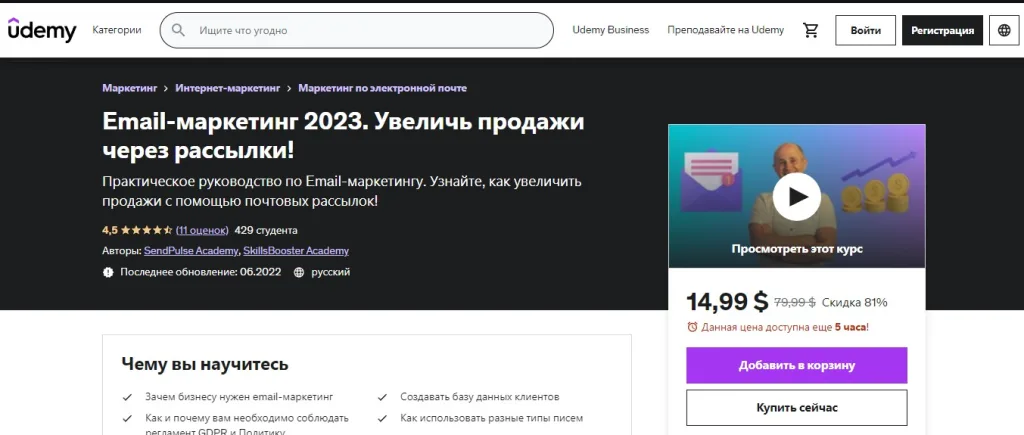1024x435 pixels.
Task: Click 'Купить сейчас' button
Action: (797, 408)
